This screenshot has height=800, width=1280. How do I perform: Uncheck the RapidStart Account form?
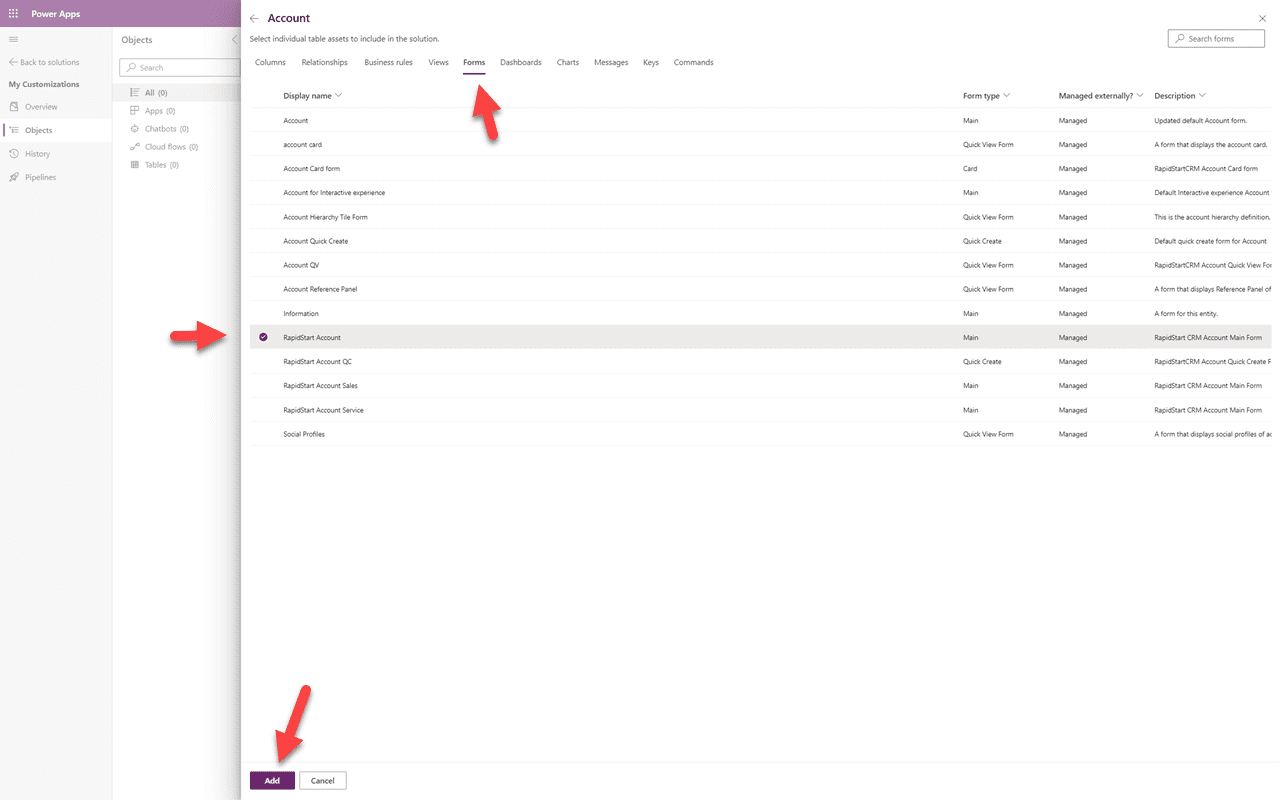262,337
